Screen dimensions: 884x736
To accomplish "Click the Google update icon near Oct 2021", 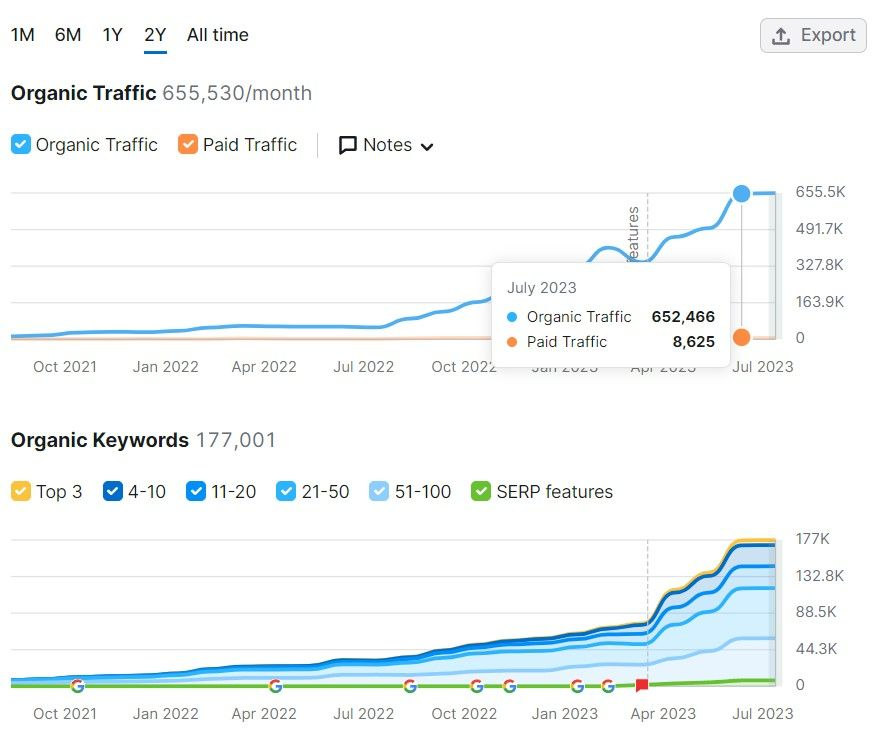I will [x=78, y=686].
